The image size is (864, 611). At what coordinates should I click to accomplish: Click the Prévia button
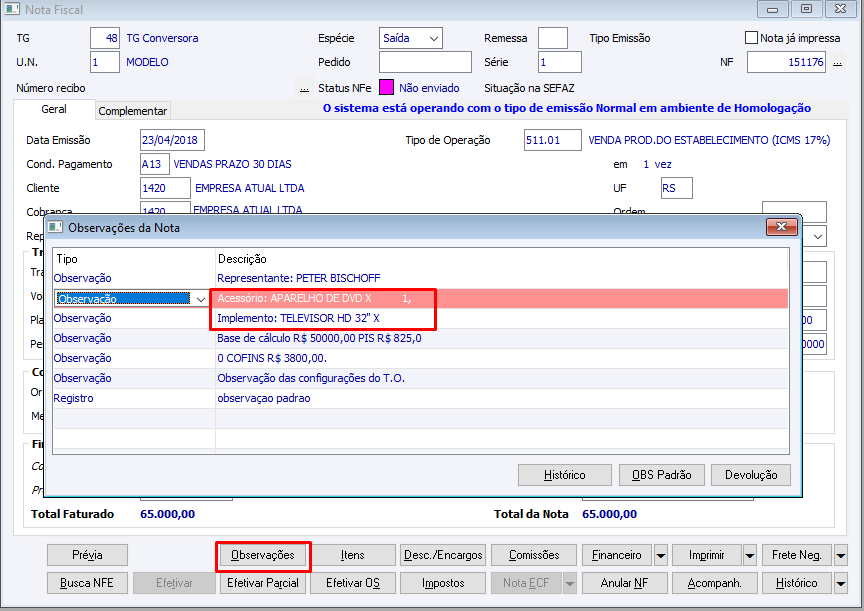pos(87,555)
